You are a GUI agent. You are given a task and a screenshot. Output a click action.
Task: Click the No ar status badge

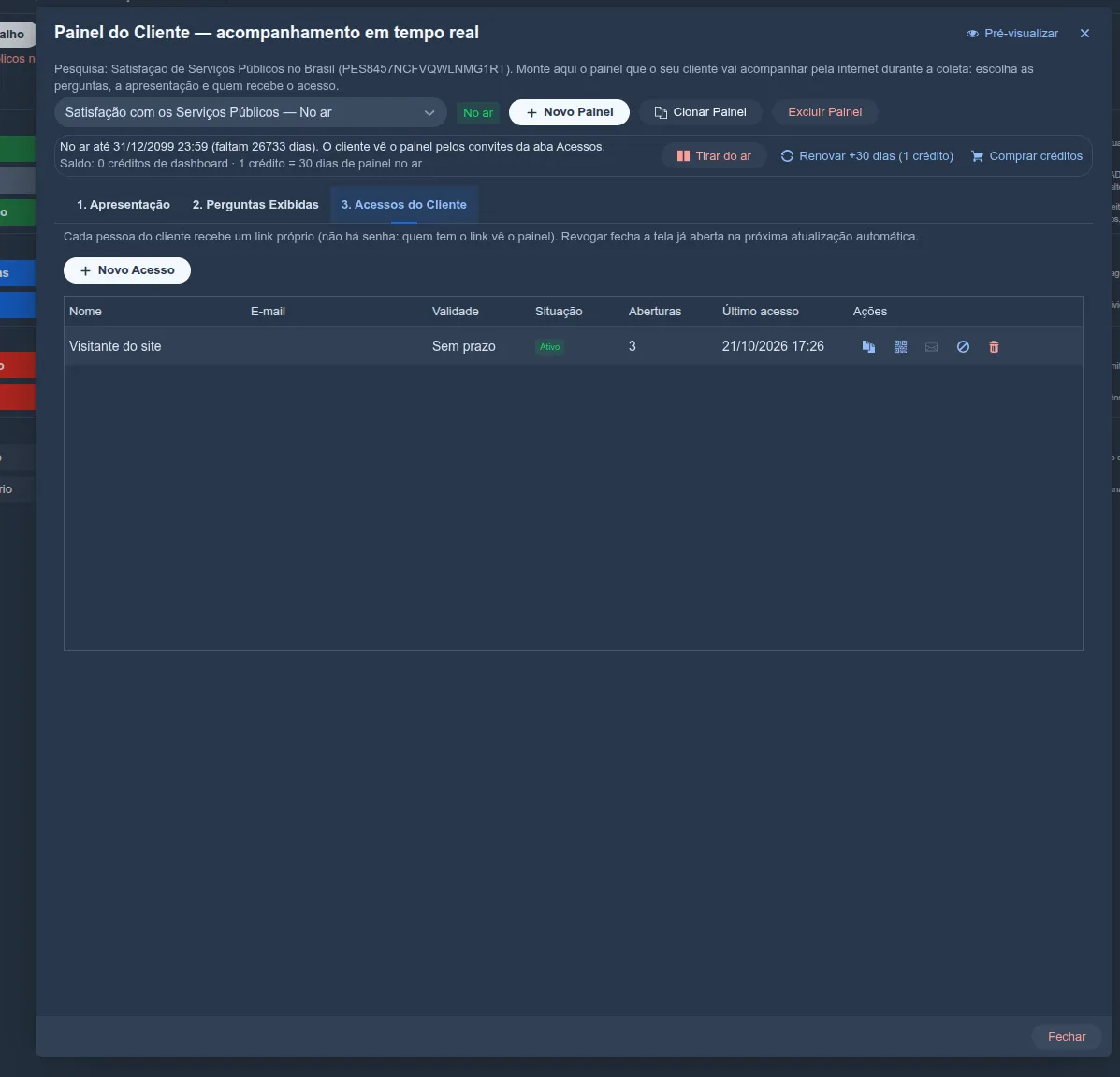click(478, 113)
